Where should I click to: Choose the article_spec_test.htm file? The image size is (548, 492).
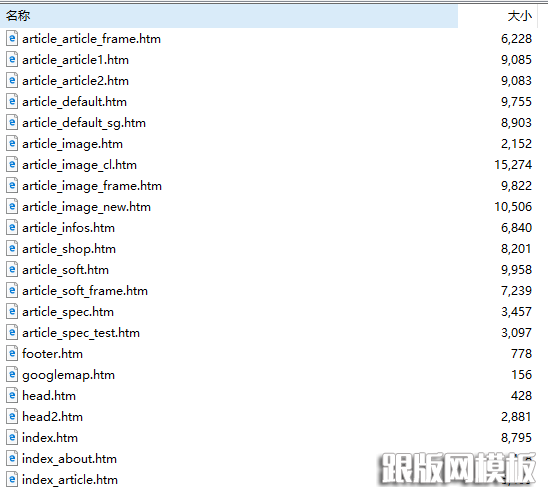click(81, 333)
